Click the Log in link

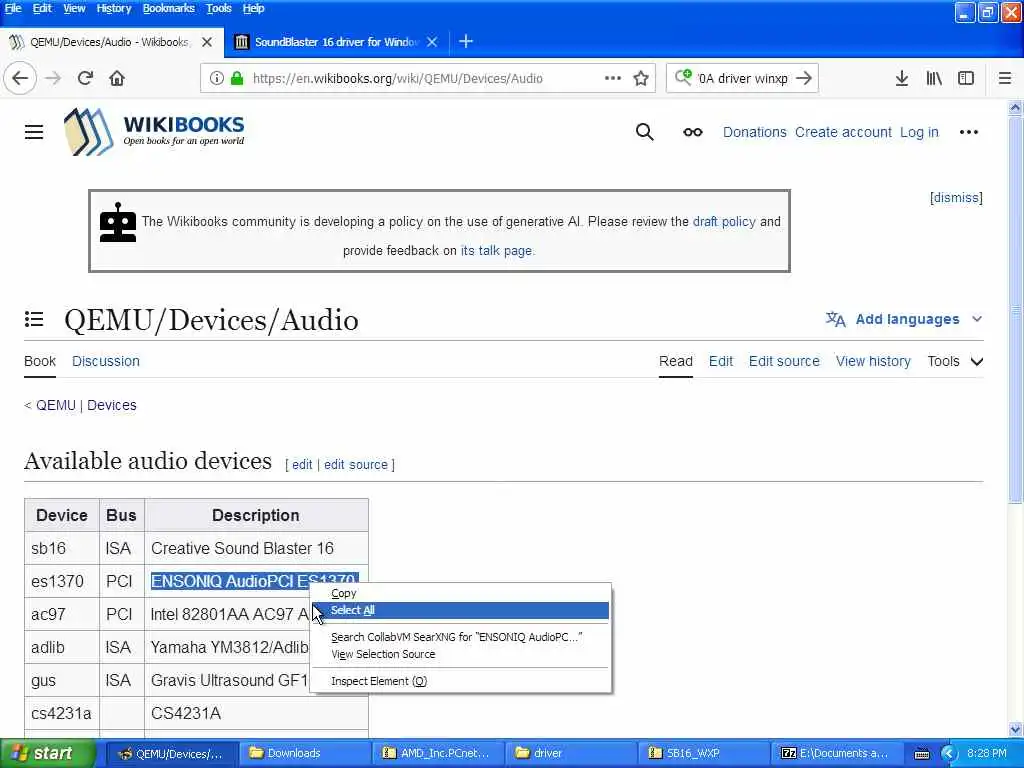(919, 132)
